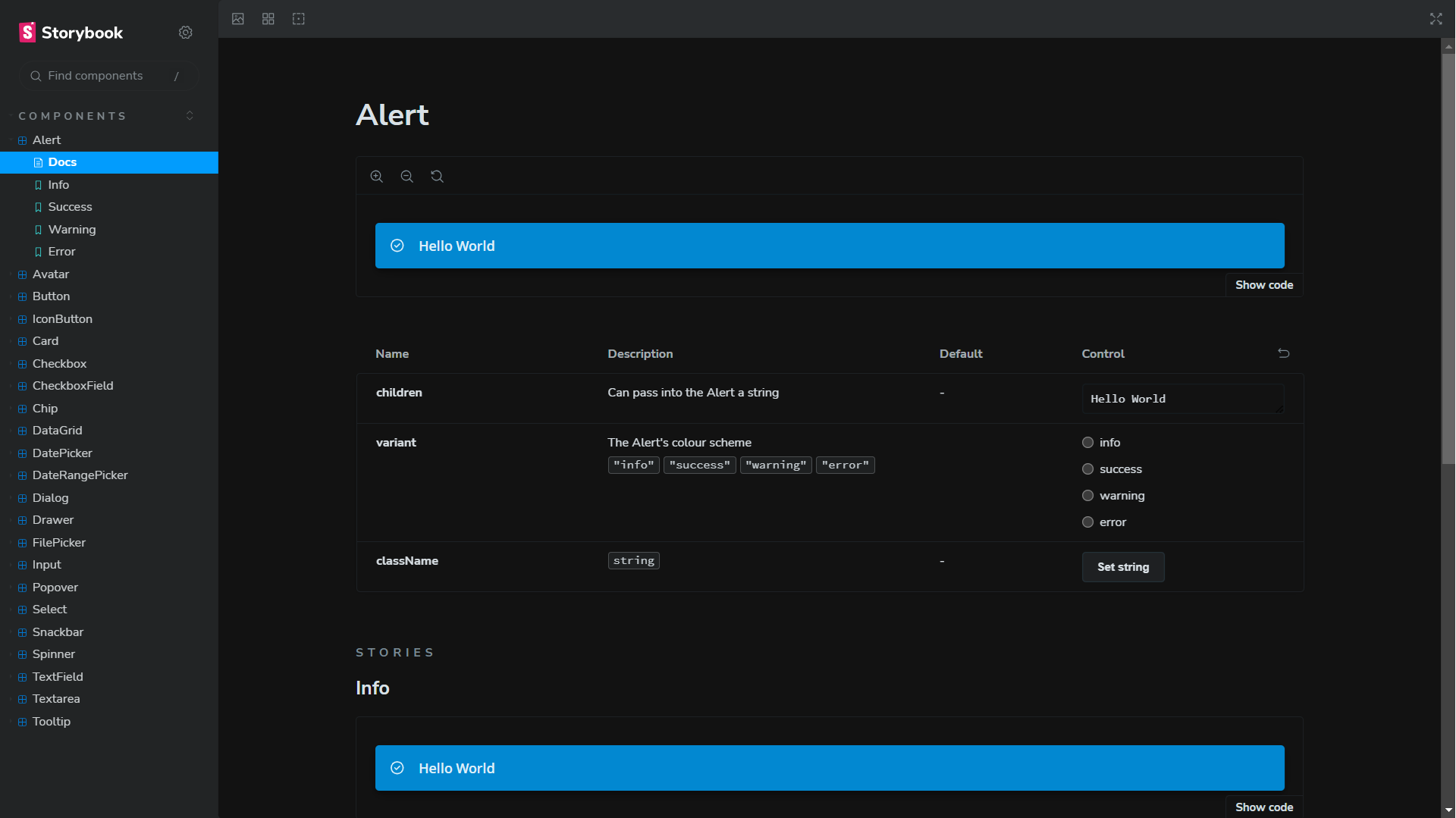Click the Find components search field
The width and height of the screenshot is (1456, 818).
coord(106,76)
